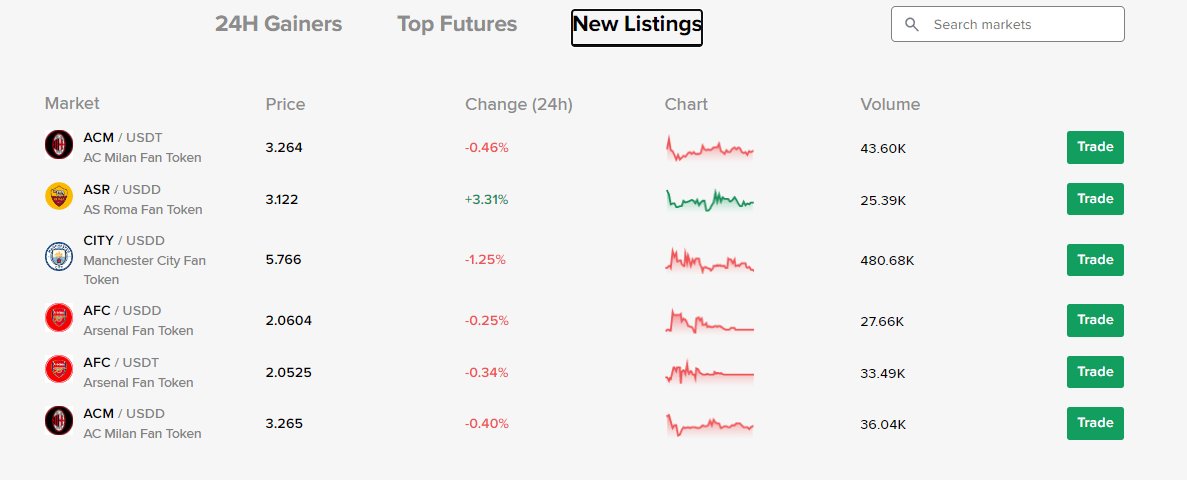This screenshot has height=480, width=1187.
Task: Click Trade button for CITY / USDD
Action: tap(1095, 260)
